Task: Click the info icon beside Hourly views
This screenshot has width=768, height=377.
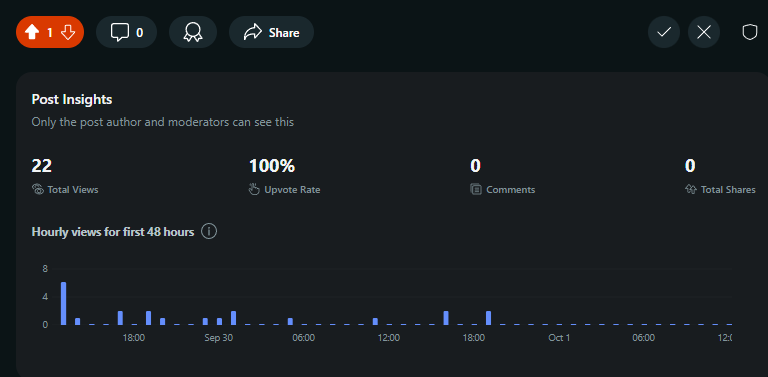Action: tap(209, 231)
